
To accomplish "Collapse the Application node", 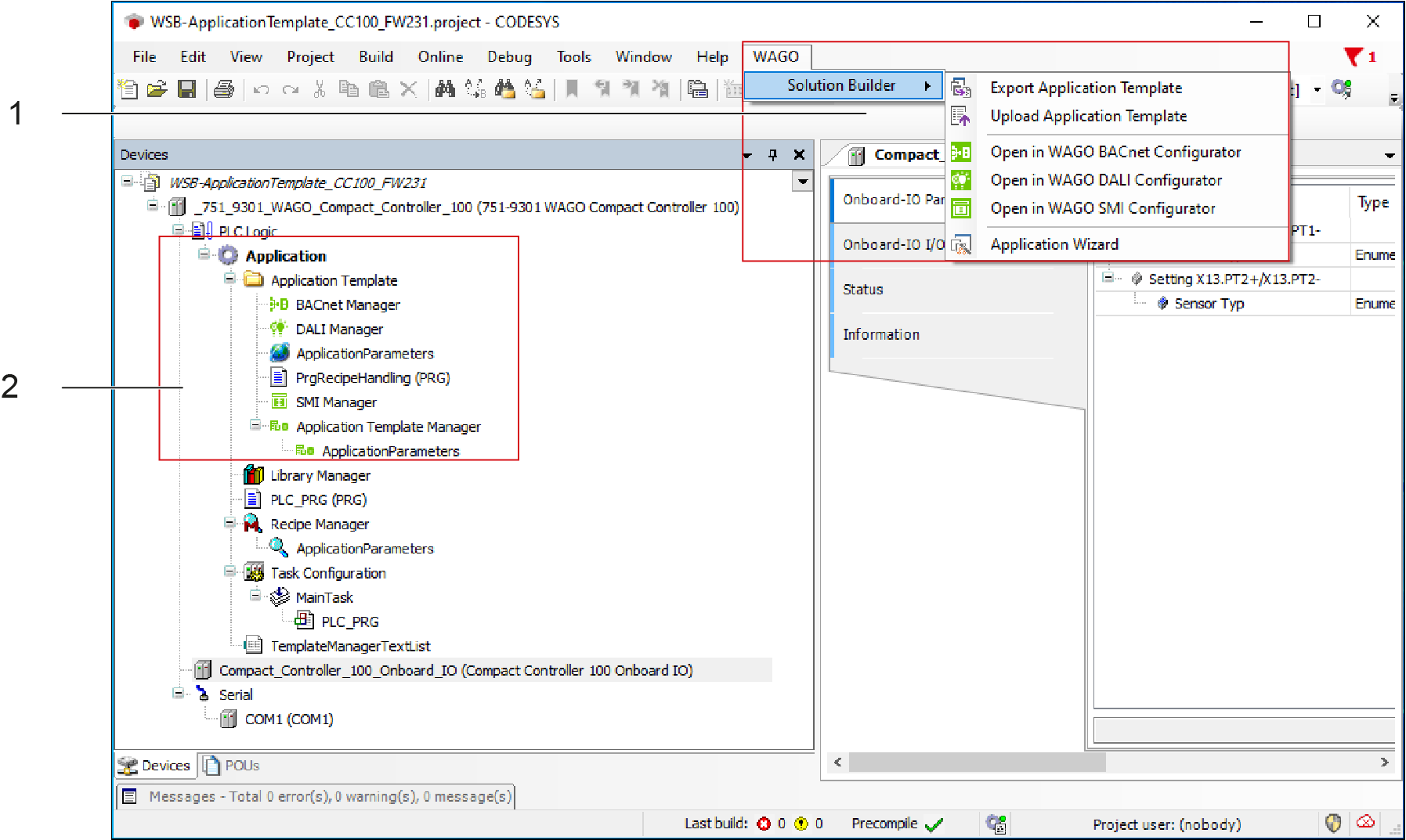I will [204, 254].
